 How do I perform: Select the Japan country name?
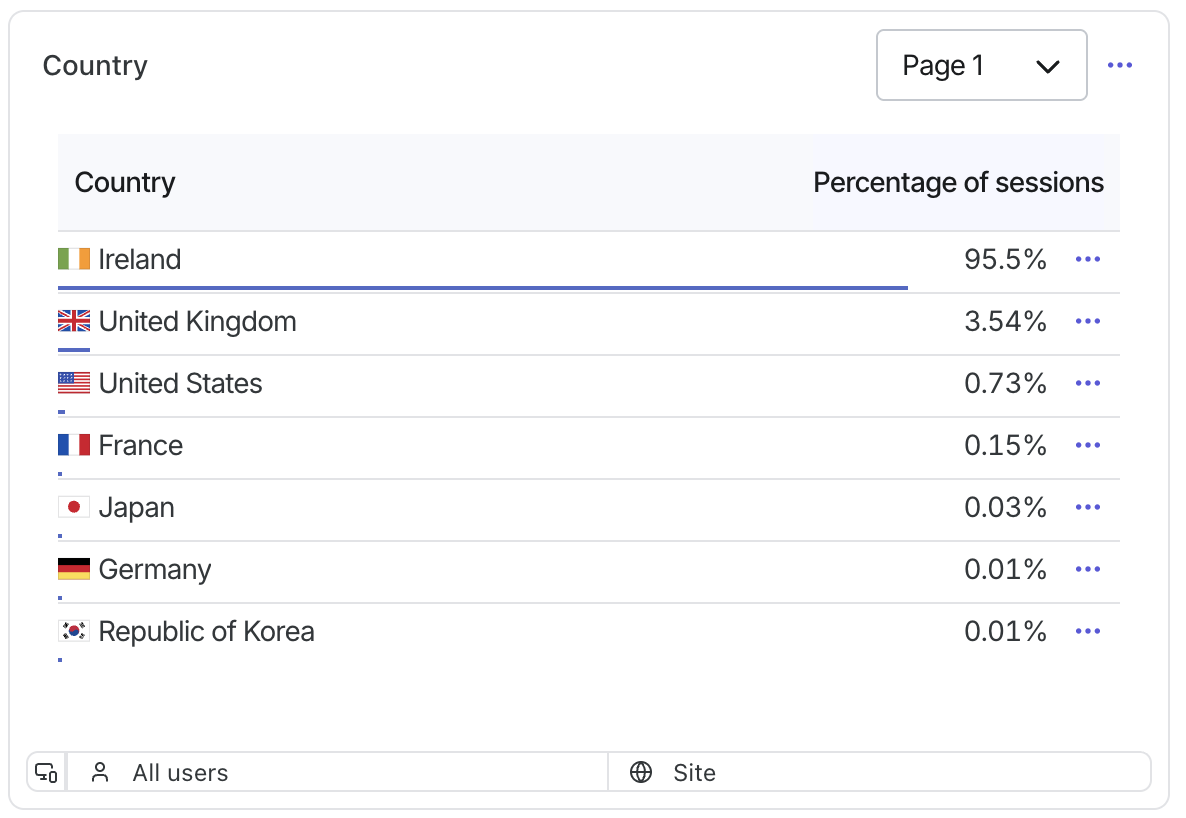(137, 508)
